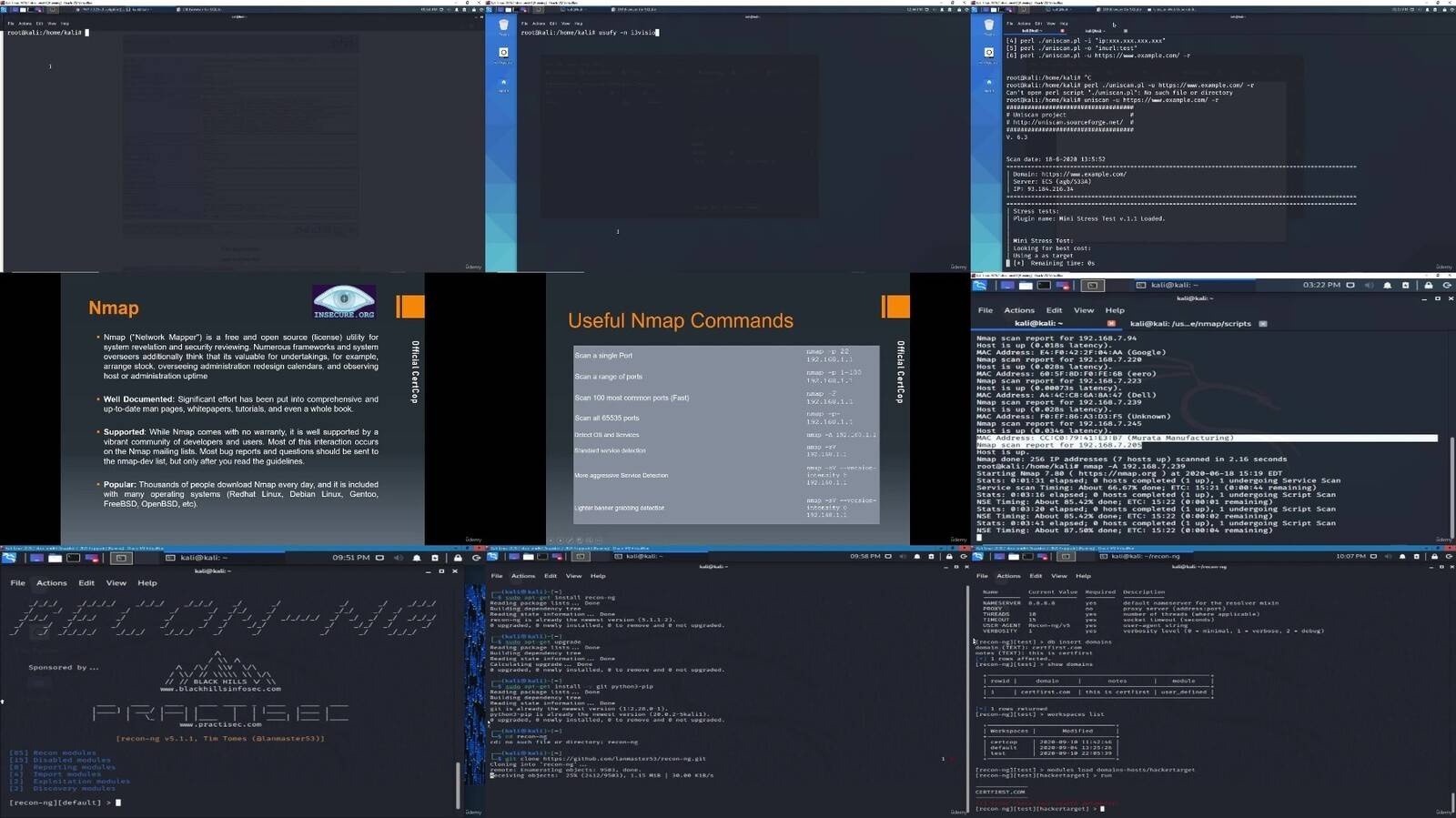Click the Insecure.org eye logo
This screenshot has height=818, width=1456.
344,301
